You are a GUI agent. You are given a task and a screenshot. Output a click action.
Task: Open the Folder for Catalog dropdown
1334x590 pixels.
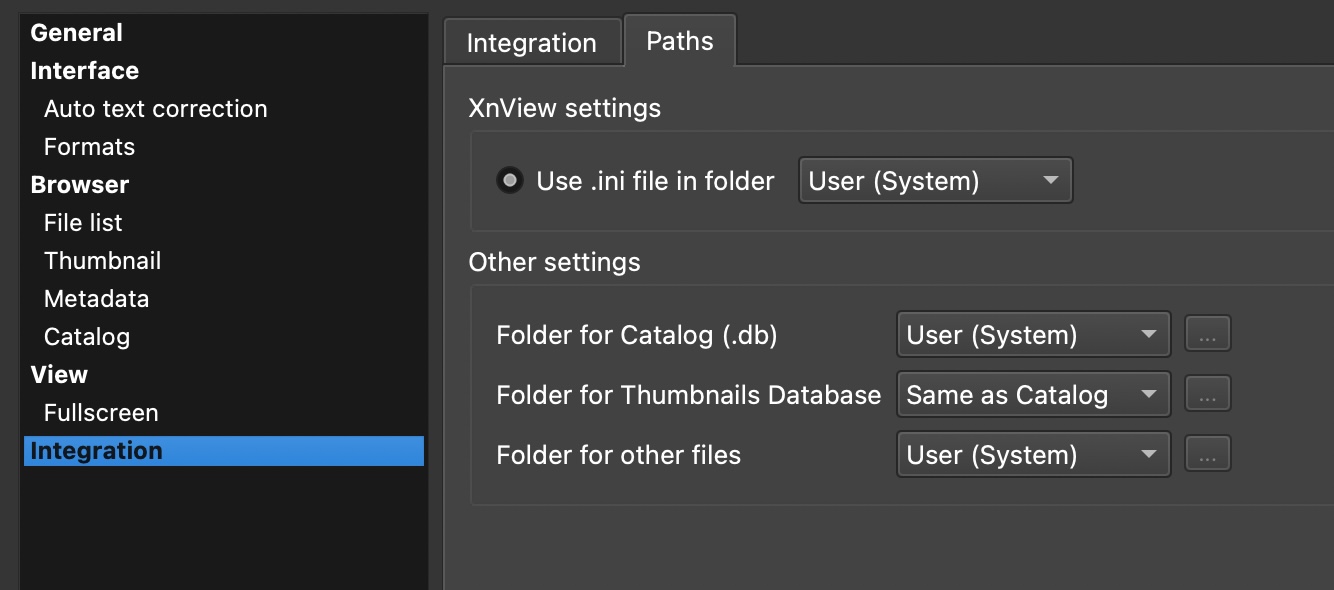pos(1033,335)
